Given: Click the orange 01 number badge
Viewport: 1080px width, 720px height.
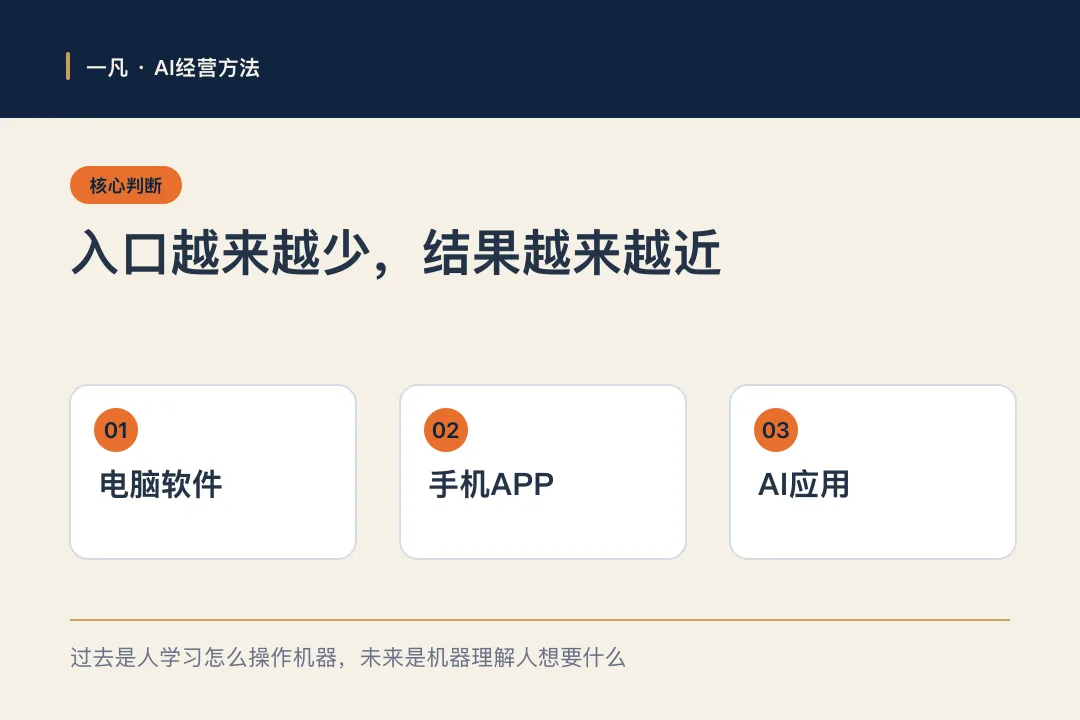Looking at the screenshot, I should tap(116, 430).
